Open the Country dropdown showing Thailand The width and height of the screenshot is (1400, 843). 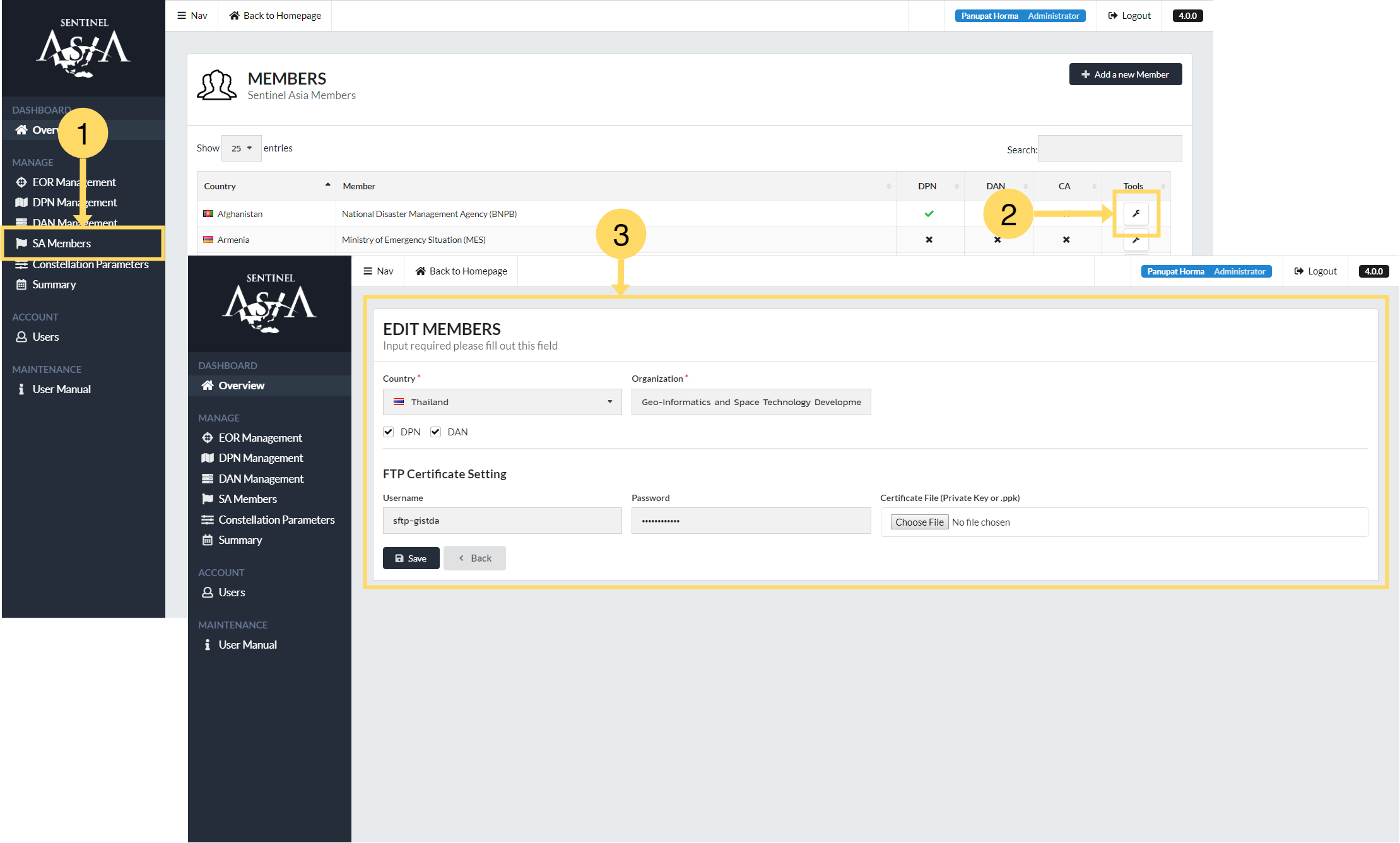(502, 402)
